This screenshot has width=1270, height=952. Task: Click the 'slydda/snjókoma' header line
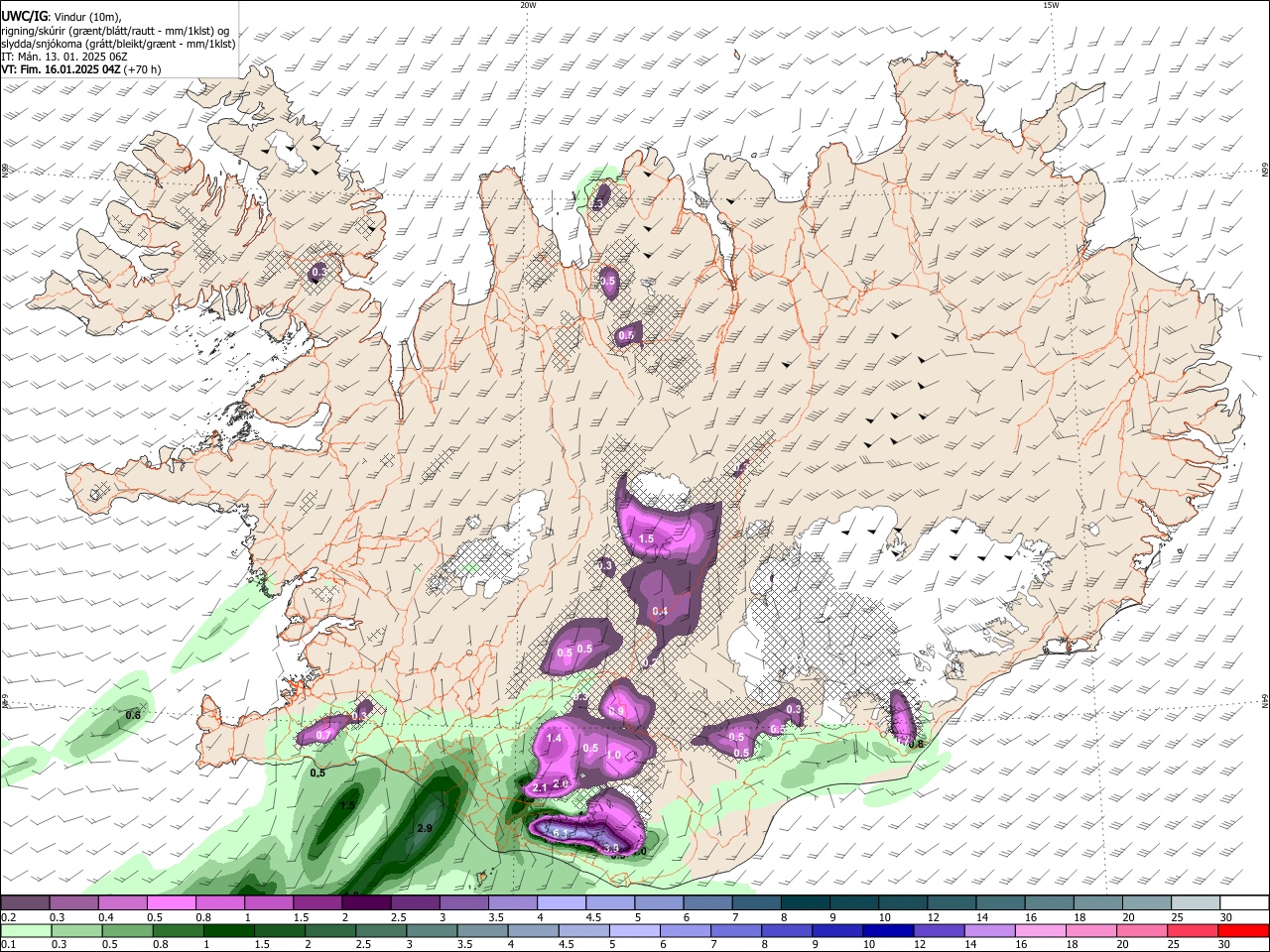click(118, 44)
